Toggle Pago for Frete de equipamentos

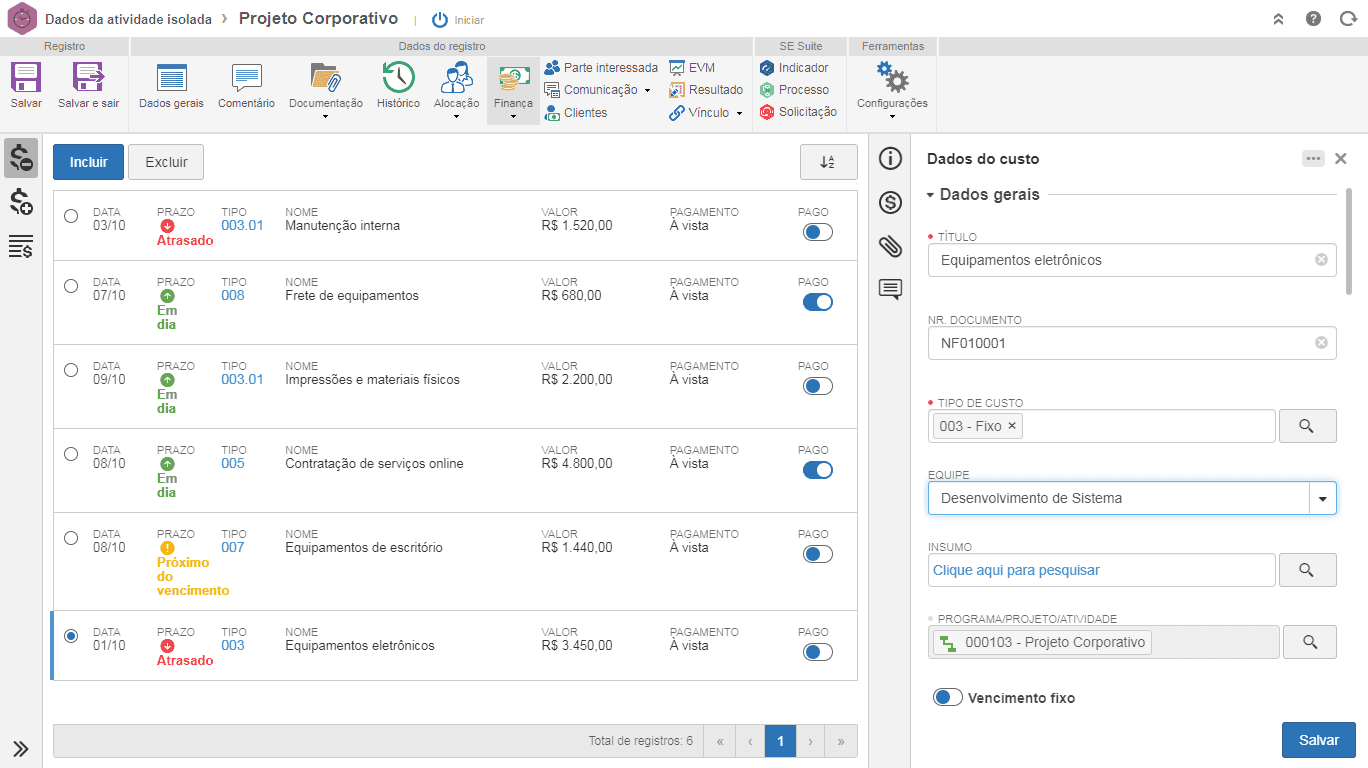point(818,302)
